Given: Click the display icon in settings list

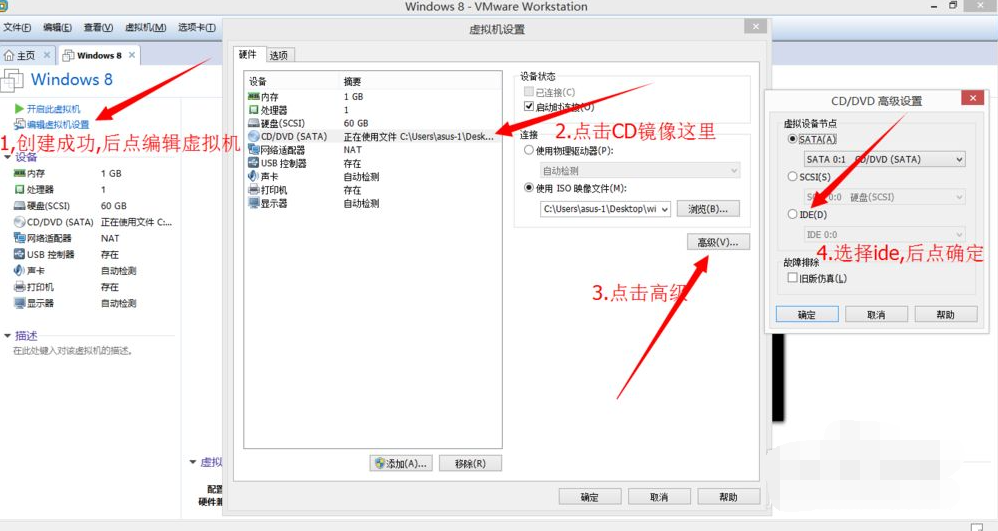Looking at the screenshot, I should (253, 203).
